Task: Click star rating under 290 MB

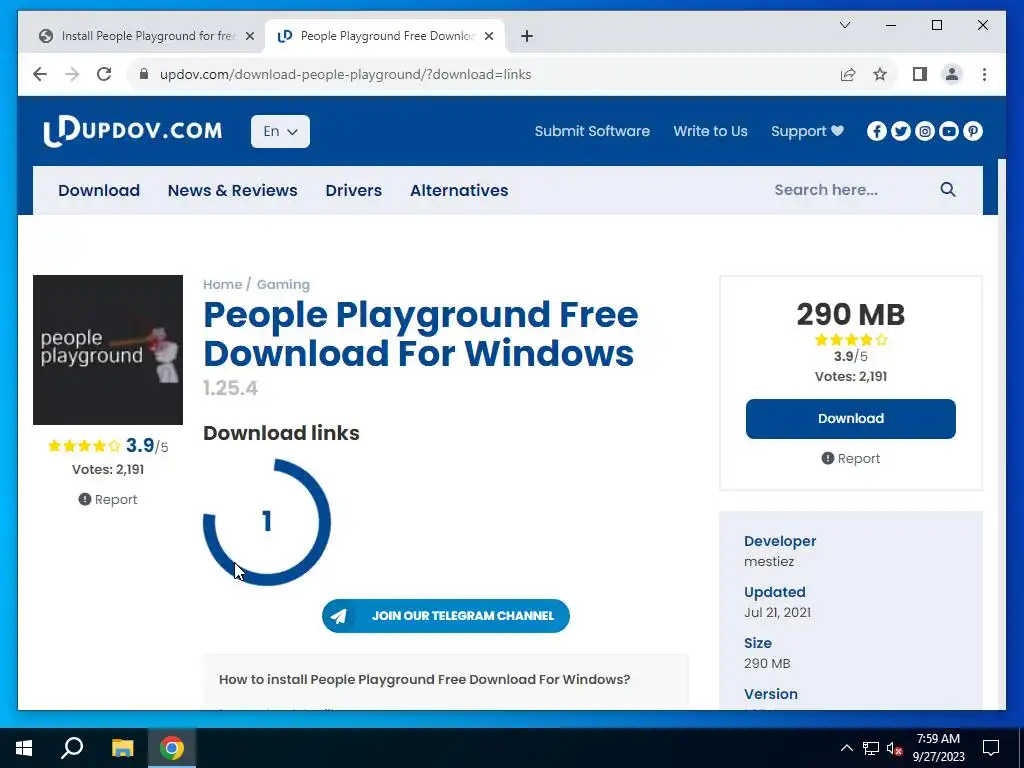Action: click(x=850, y=340)
